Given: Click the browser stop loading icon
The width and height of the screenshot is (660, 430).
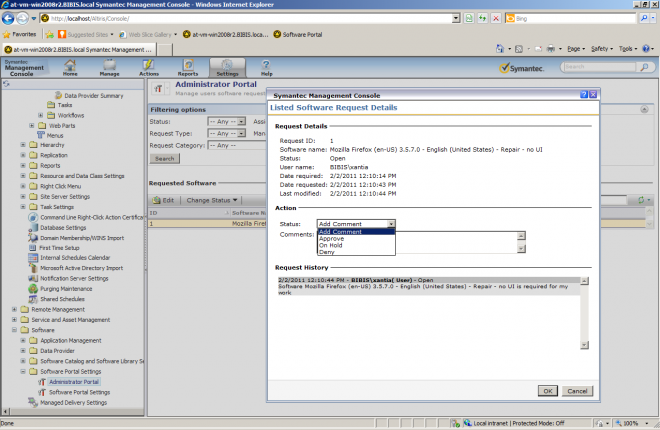Looking at the screenshot, I should click(496, 19).
